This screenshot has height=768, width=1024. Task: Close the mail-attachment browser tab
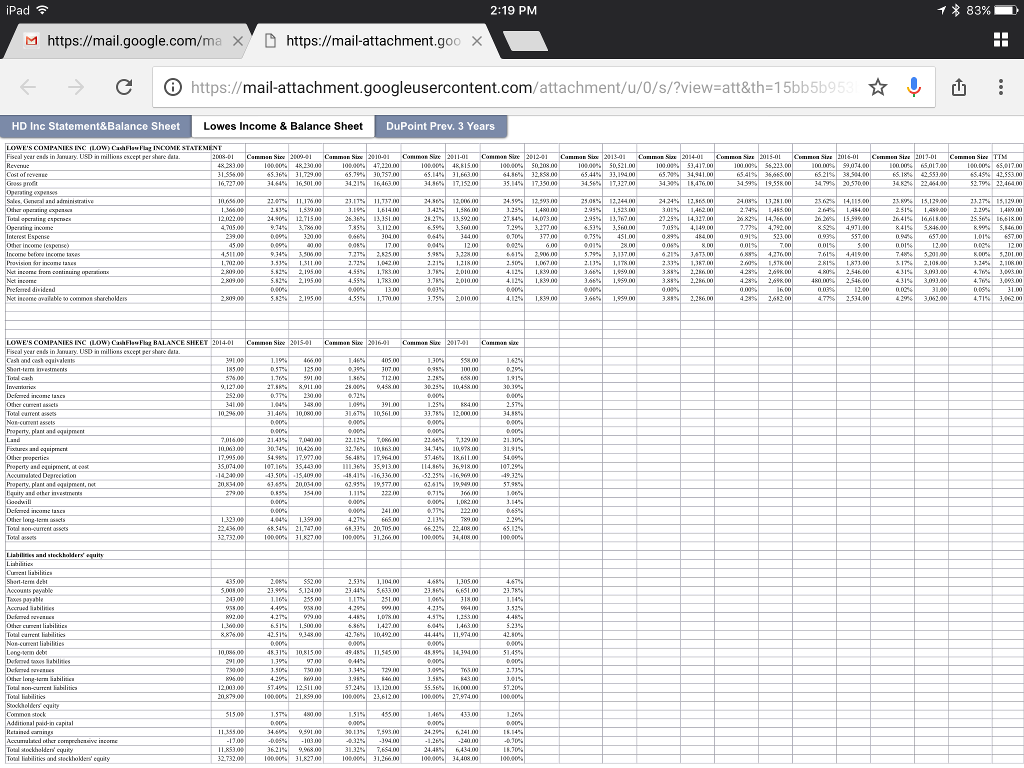pos(477,42)
